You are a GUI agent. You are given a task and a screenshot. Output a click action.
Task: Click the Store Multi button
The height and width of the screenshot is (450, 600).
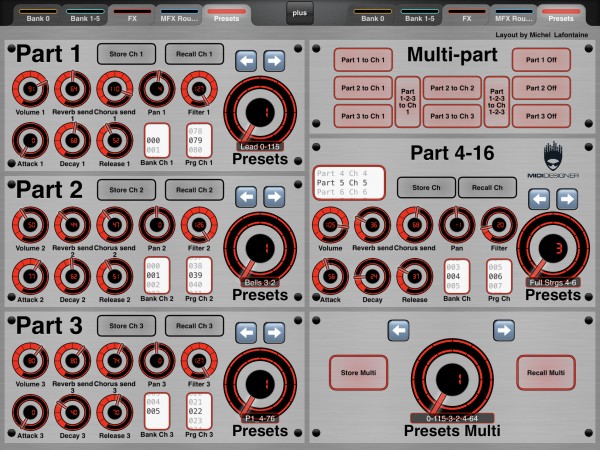(x=358, y=373)
